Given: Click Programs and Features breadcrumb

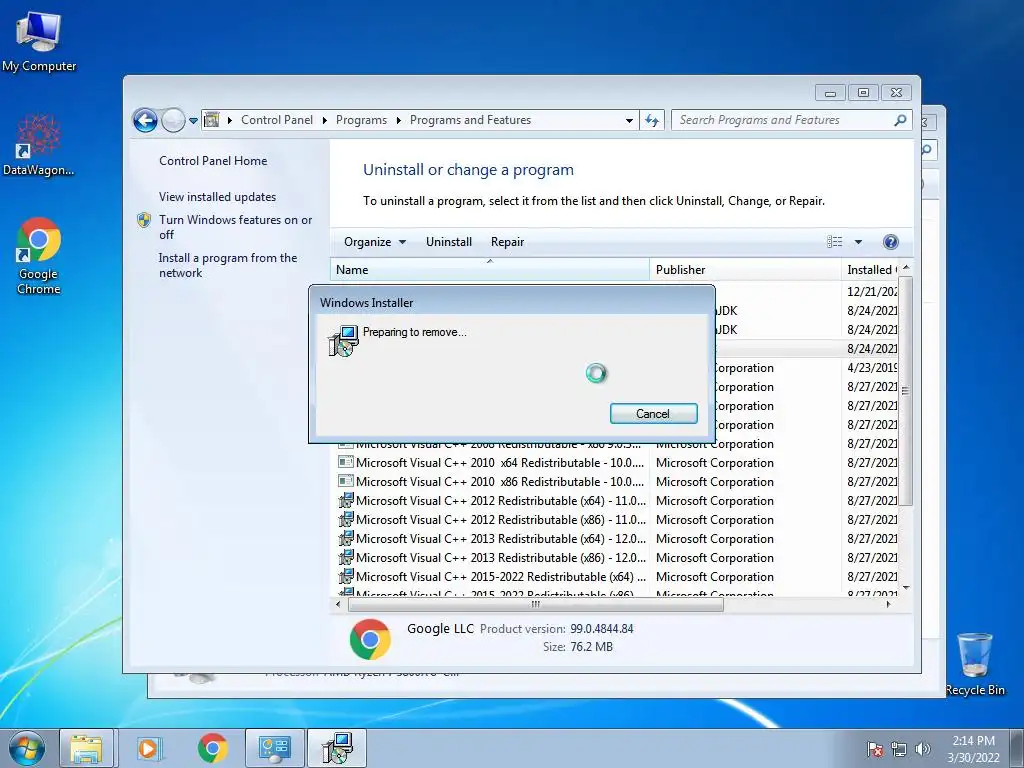Looking at the screenshot, I should click(470, 120).
